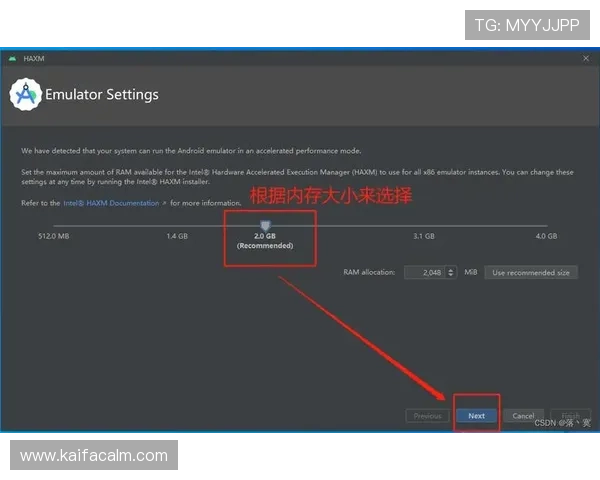Select the 1.4 GB mark on RAM slider

pos(177,237)
